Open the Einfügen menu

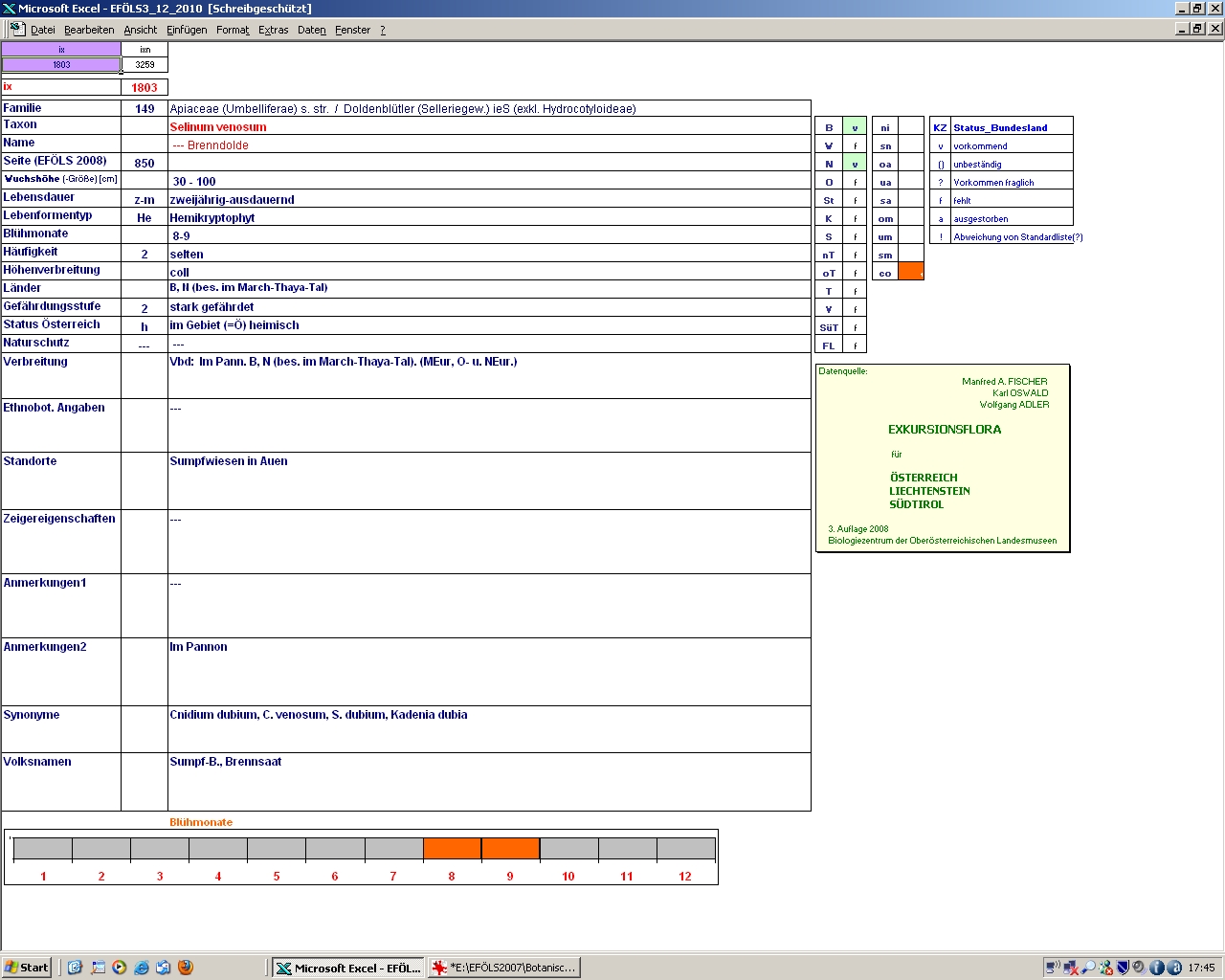(x=187, y=30)
